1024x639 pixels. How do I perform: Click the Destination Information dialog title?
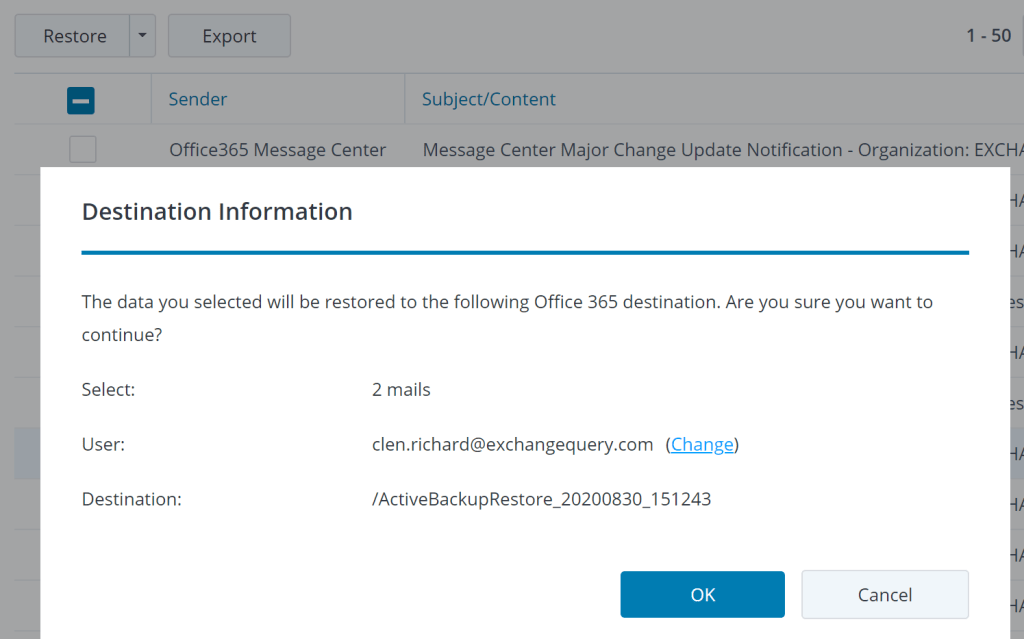click(217, 212)
